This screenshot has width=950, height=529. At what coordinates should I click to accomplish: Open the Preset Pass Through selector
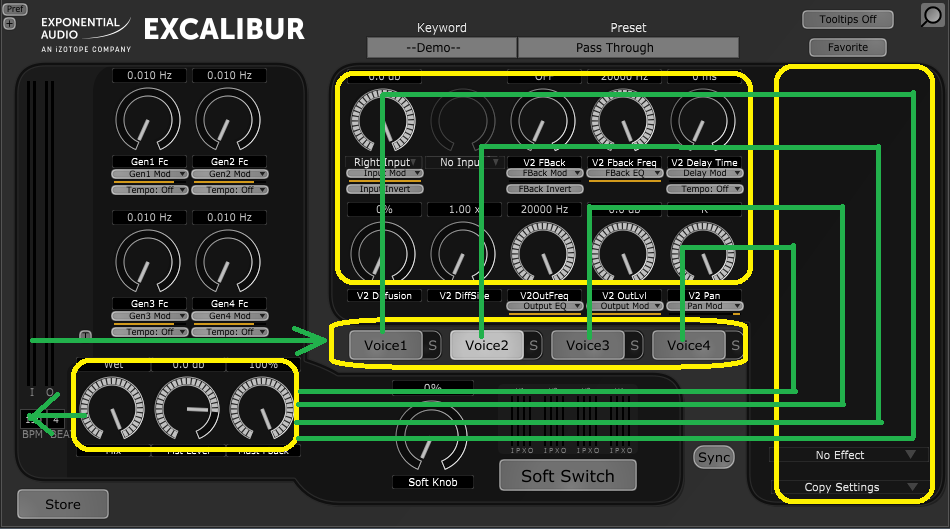point(628,47)
